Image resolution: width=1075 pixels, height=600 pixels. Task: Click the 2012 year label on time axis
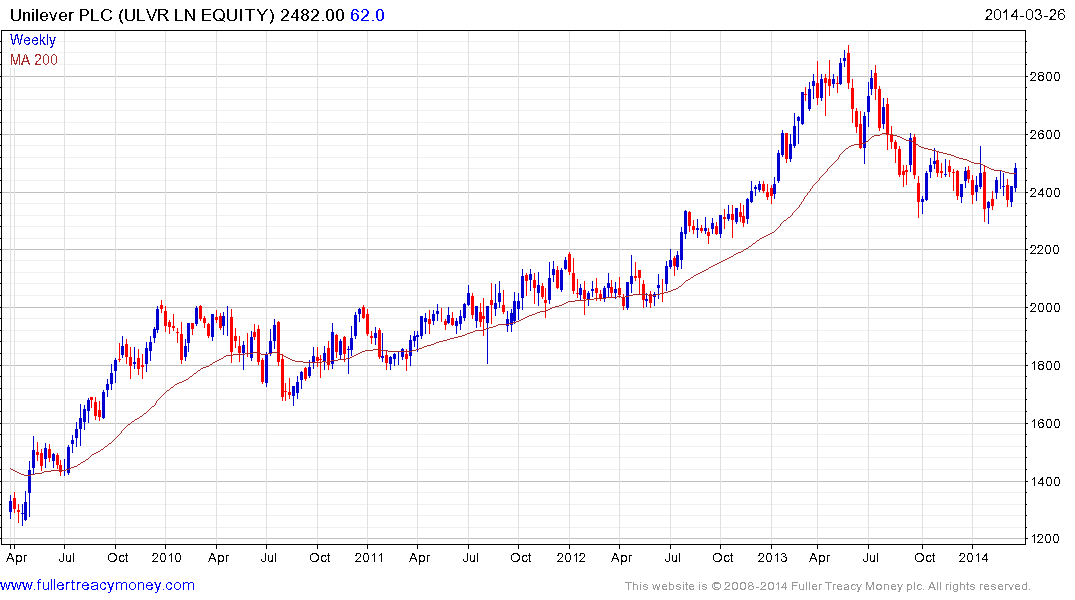point(571,557)
